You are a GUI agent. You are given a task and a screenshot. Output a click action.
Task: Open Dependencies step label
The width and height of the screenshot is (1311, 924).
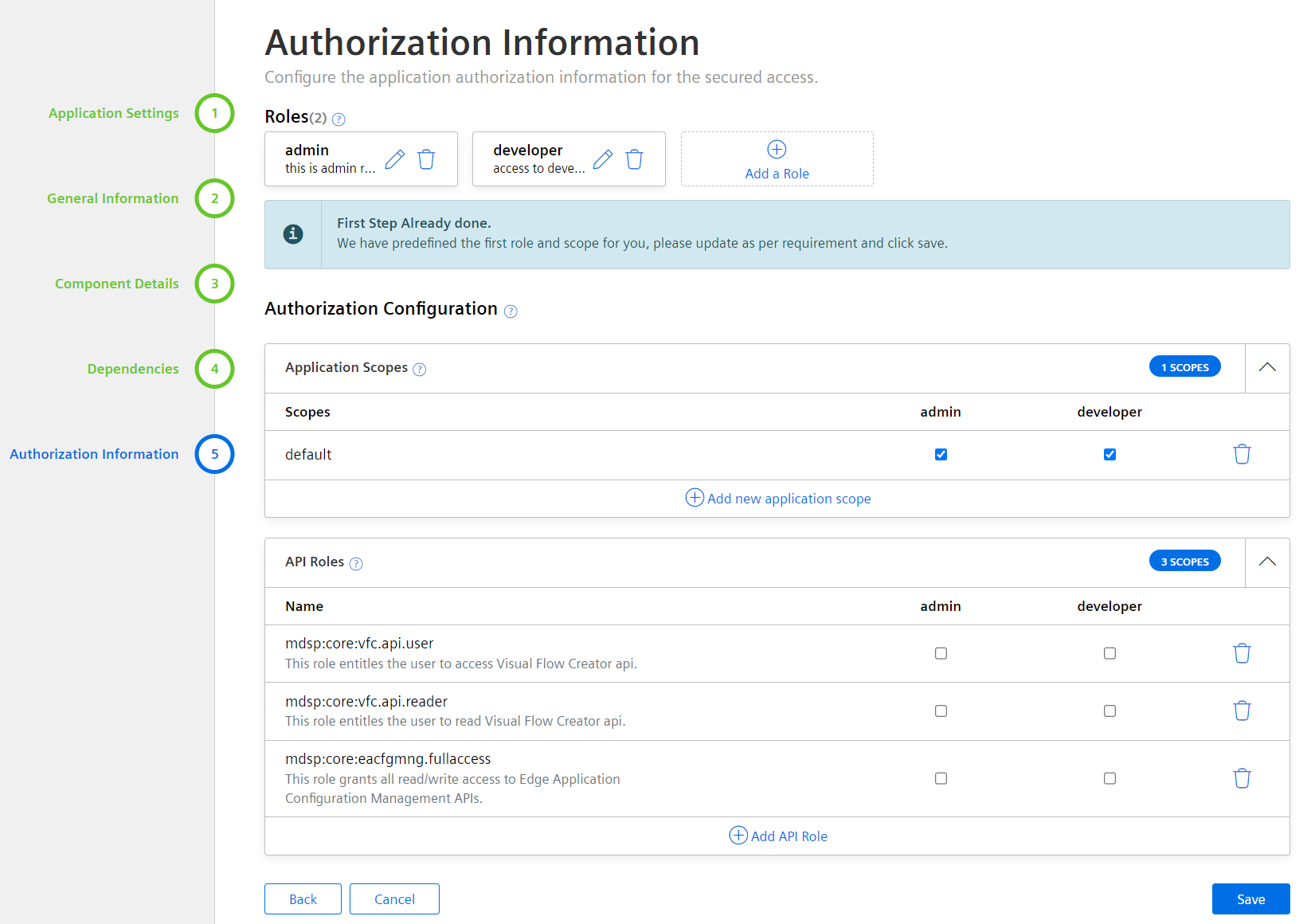(x=133, y=369)
